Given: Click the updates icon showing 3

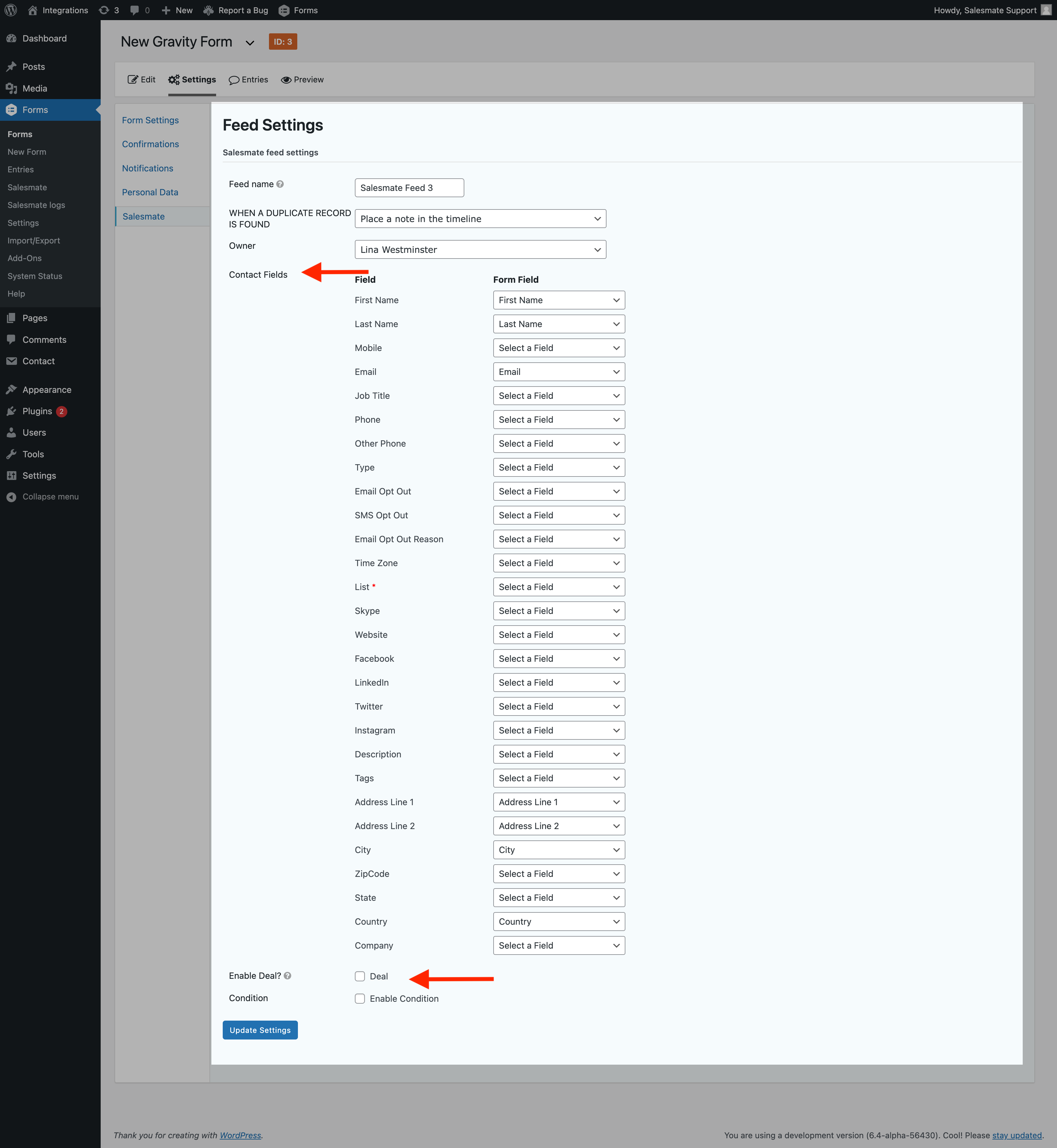Looking at the screenshot, I should tap(103, 10).
